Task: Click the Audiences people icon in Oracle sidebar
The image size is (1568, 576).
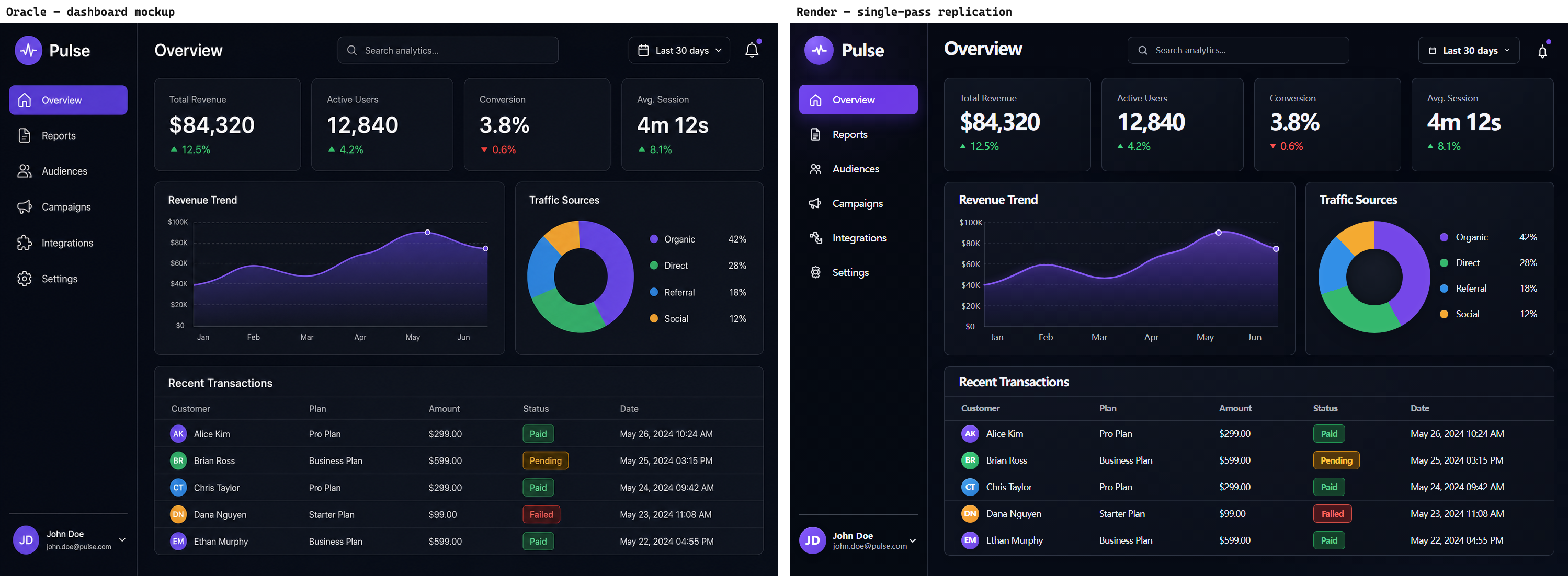Action: coord(25,171)
